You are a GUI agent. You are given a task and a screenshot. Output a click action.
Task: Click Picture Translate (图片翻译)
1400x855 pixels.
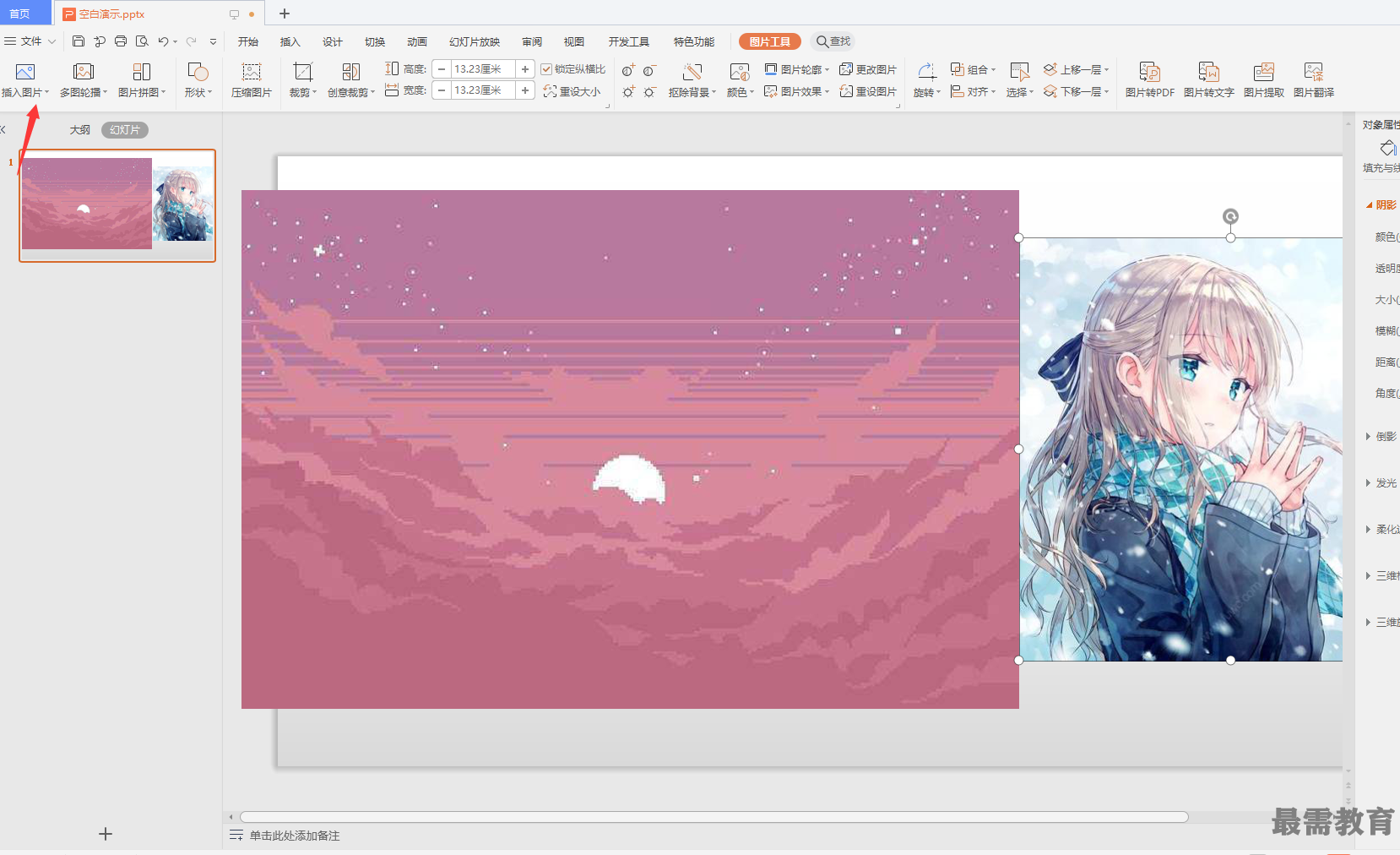1314,79
